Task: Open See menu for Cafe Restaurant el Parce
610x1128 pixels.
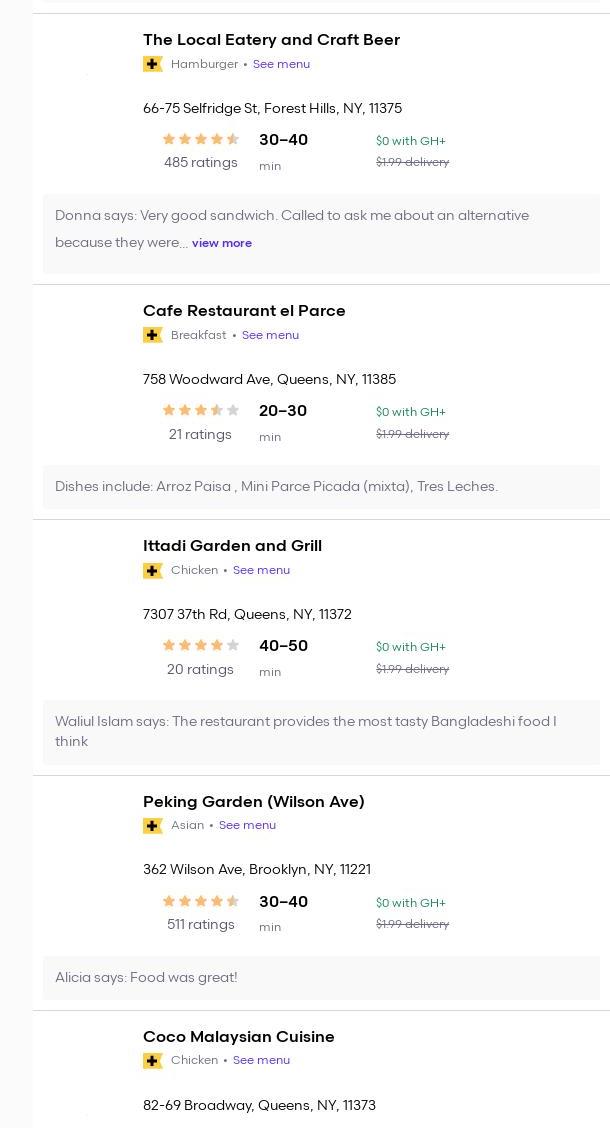Action: [270, 335]
